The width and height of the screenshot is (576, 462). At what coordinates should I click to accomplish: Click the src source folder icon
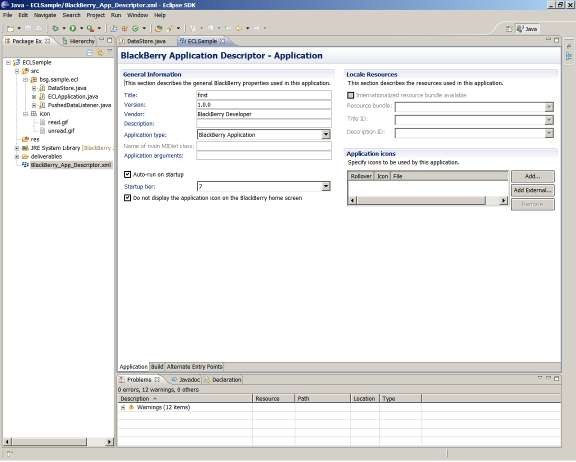tap(25, 71)
